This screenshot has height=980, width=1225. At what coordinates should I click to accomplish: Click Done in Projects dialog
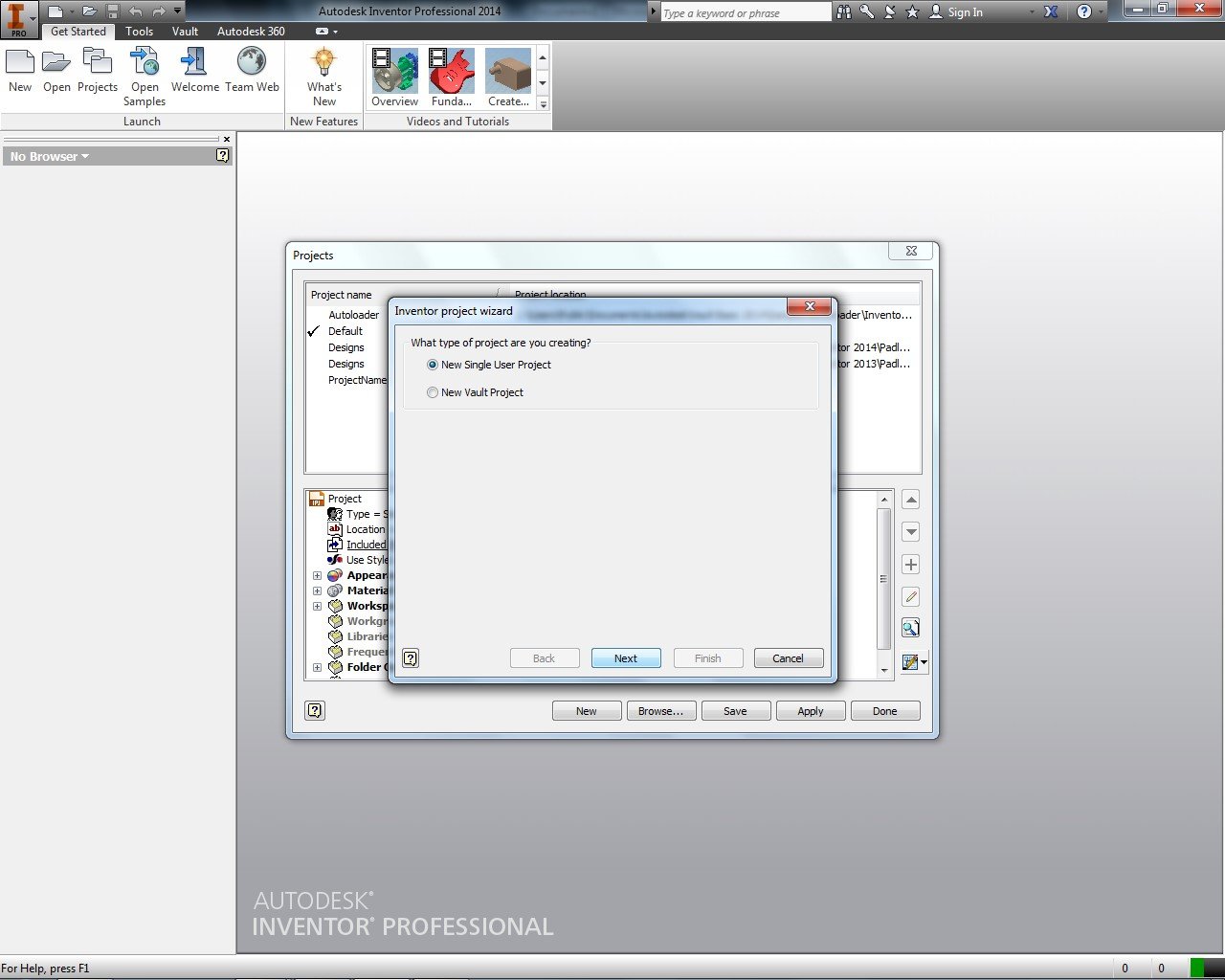pos(885,711)
